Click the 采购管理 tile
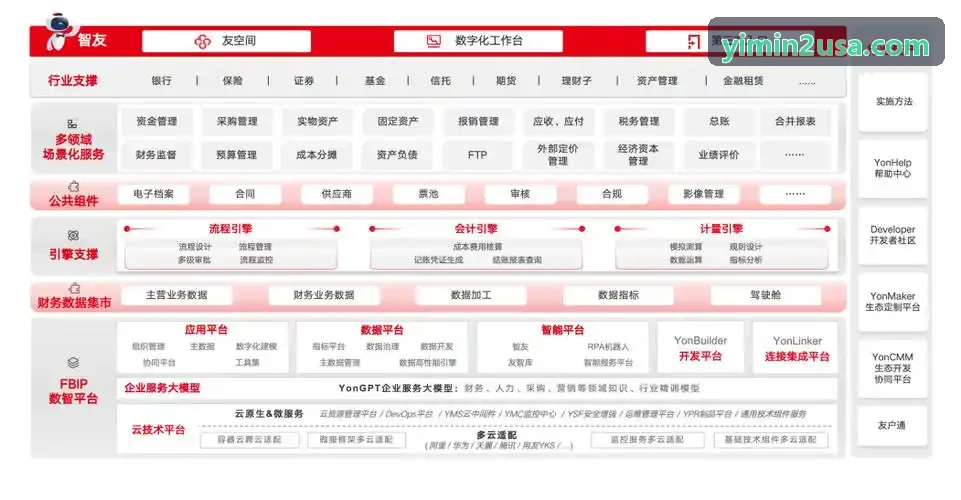The width and height of the screenshot is (961, 500). coord(237,121)
